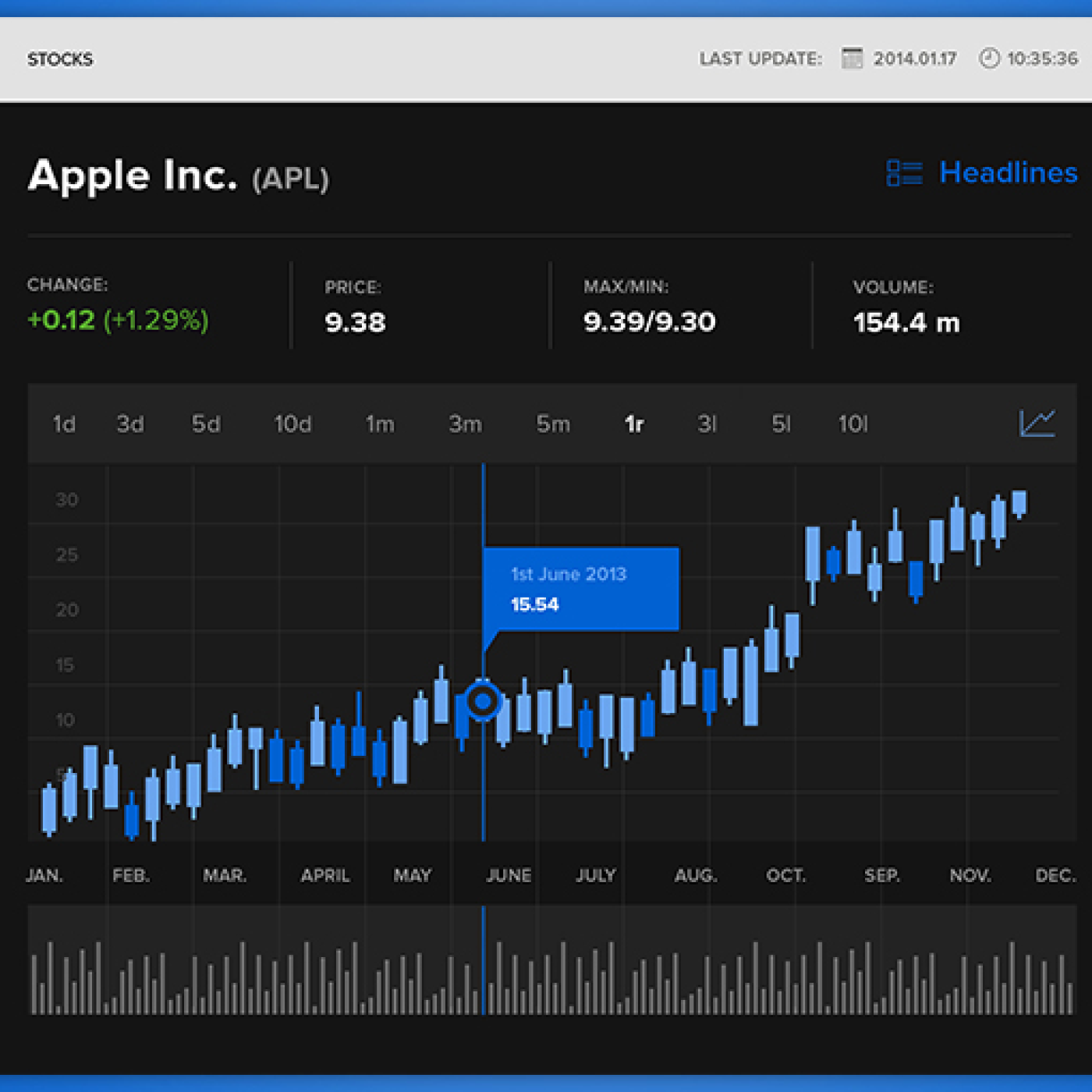
Task: Open the Headlines link
Action: point(1009,172)
